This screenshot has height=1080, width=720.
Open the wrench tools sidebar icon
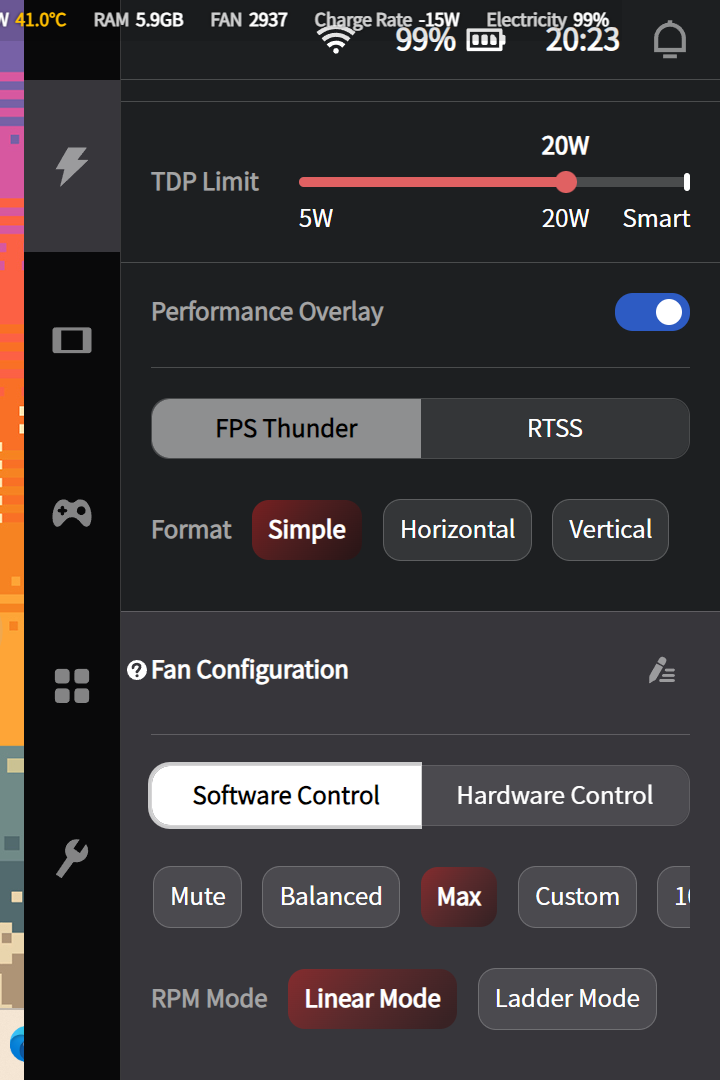click(72, 858)
